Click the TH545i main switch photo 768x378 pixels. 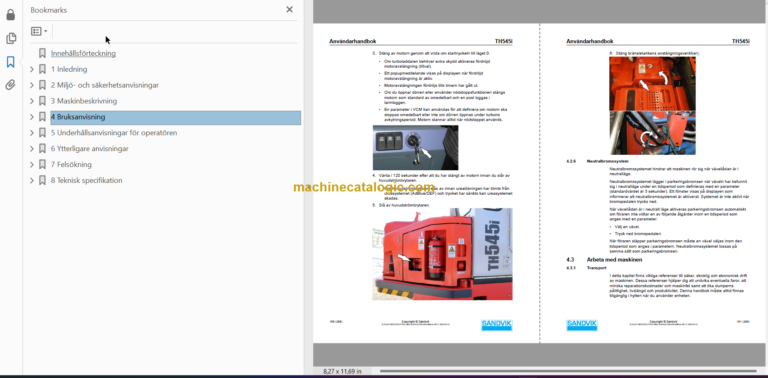click(442, 254)
